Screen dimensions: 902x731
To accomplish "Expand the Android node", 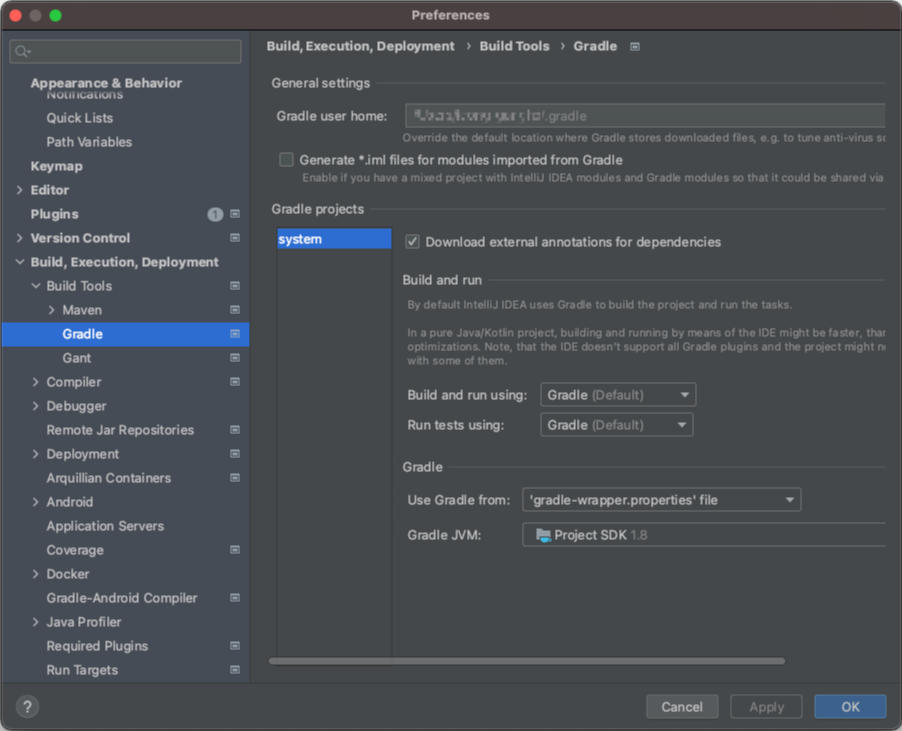I will pyautogui.click(x=36, y=502).
